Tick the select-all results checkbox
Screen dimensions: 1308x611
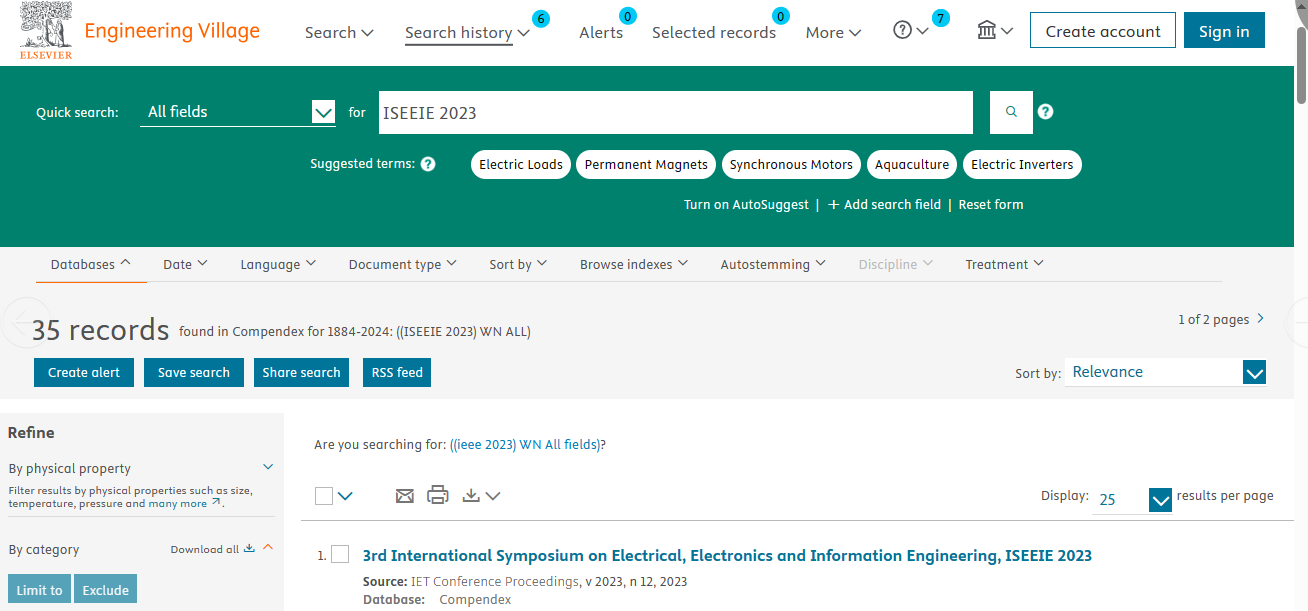324,495
